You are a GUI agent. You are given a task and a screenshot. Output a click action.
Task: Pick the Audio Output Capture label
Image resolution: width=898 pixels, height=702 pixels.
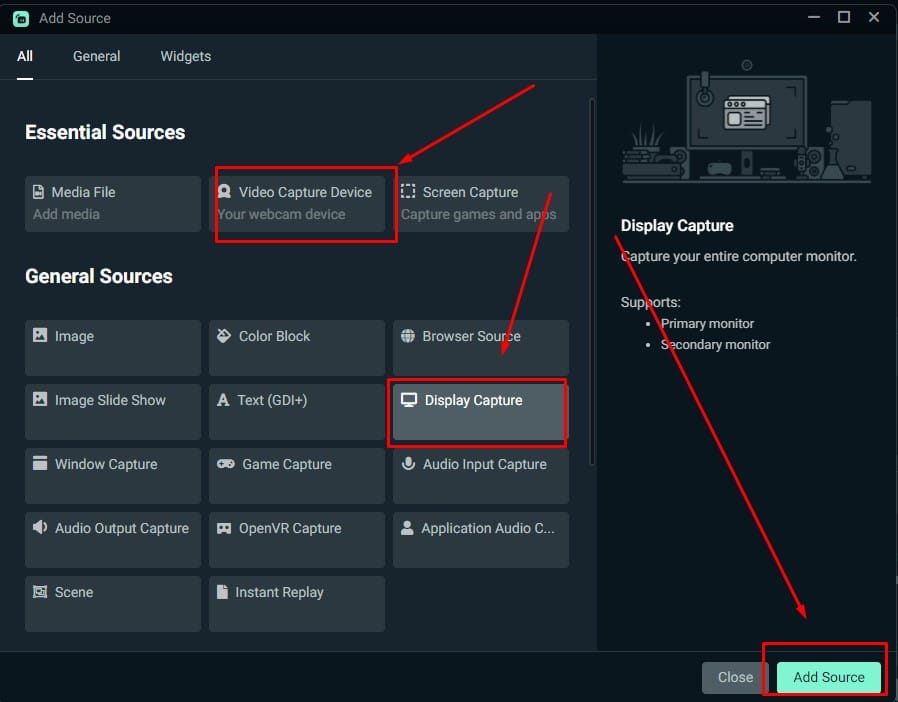[x=122, y=529]
